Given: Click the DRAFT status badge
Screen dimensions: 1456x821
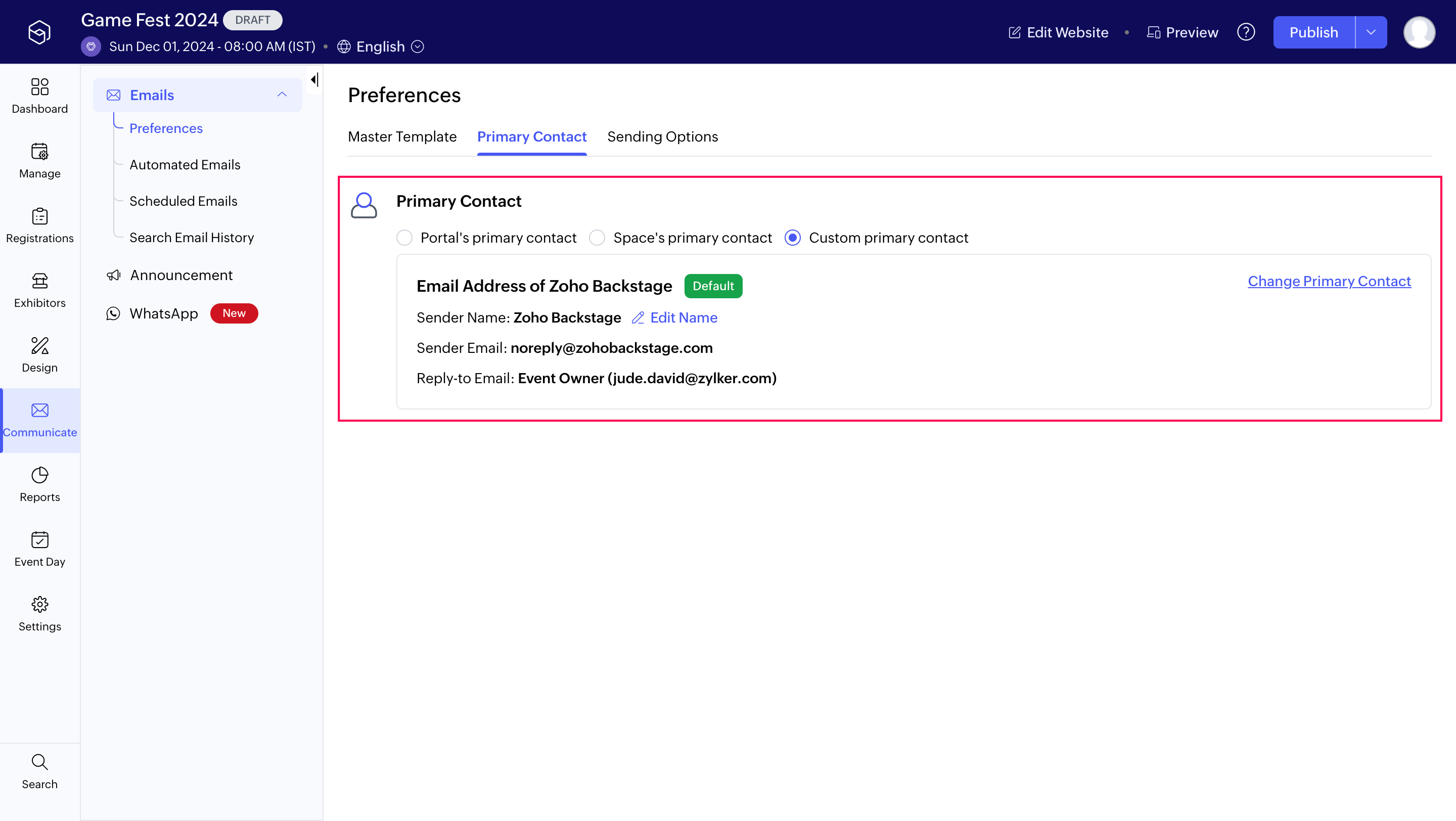Looking at the screenshot, I should point(253,20).
